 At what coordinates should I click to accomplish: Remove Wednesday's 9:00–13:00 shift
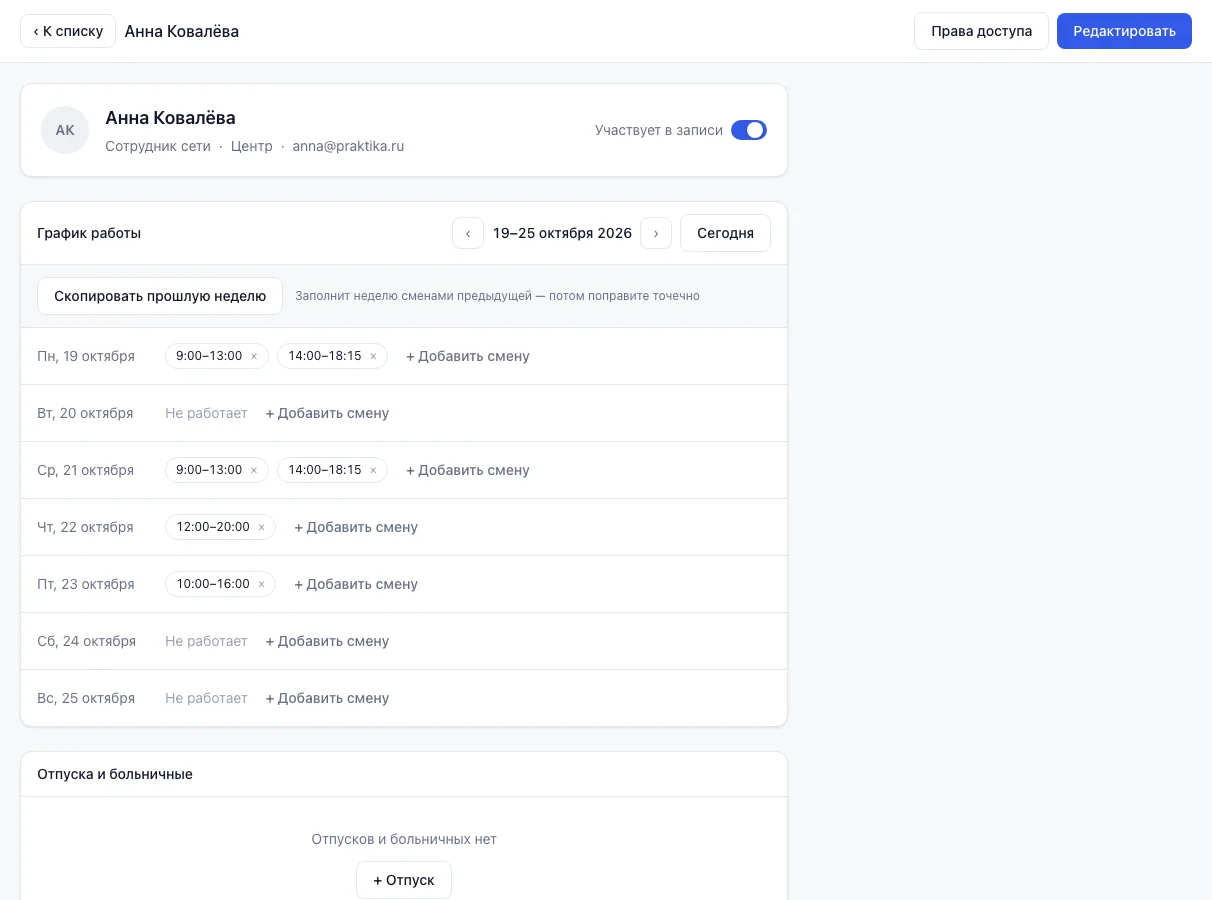pos(254,470)
